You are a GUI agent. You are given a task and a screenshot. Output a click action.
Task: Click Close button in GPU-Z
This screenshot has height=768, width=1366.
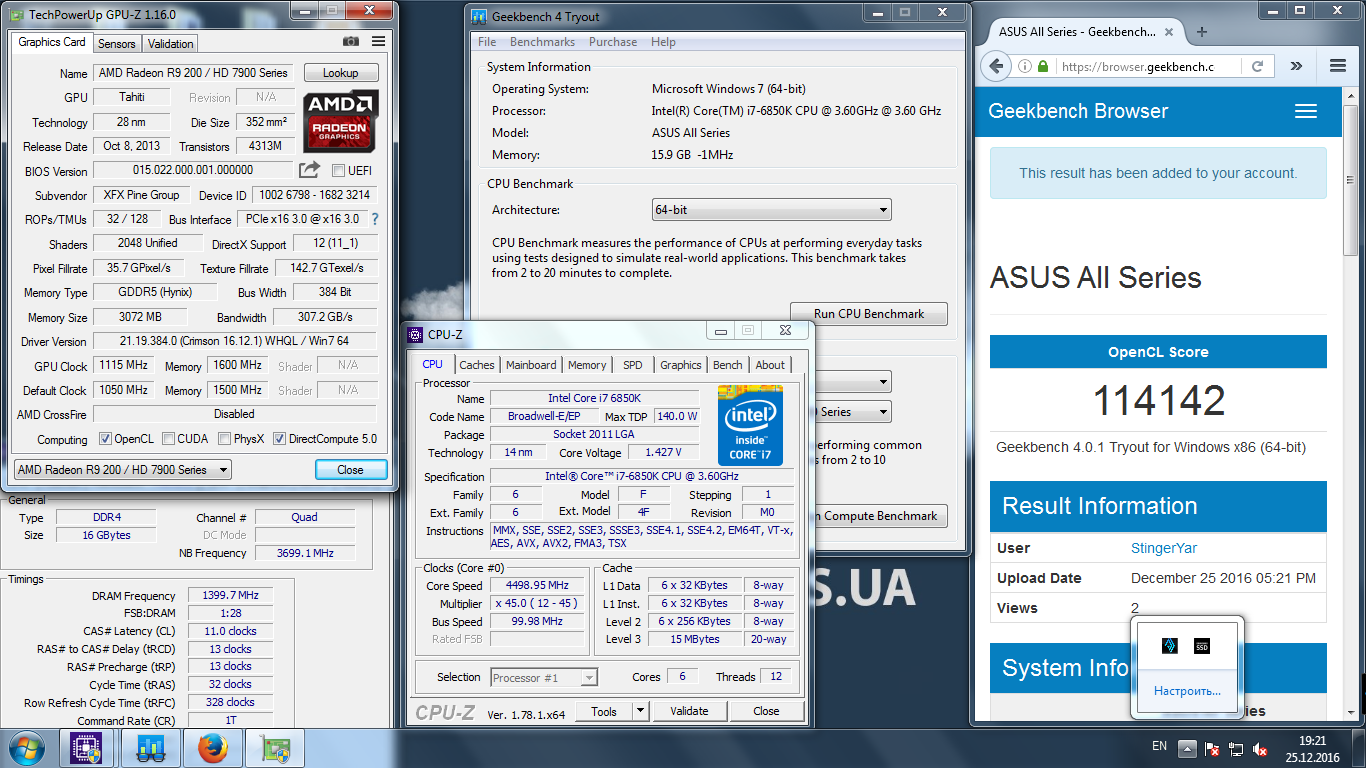coord(350,470)
